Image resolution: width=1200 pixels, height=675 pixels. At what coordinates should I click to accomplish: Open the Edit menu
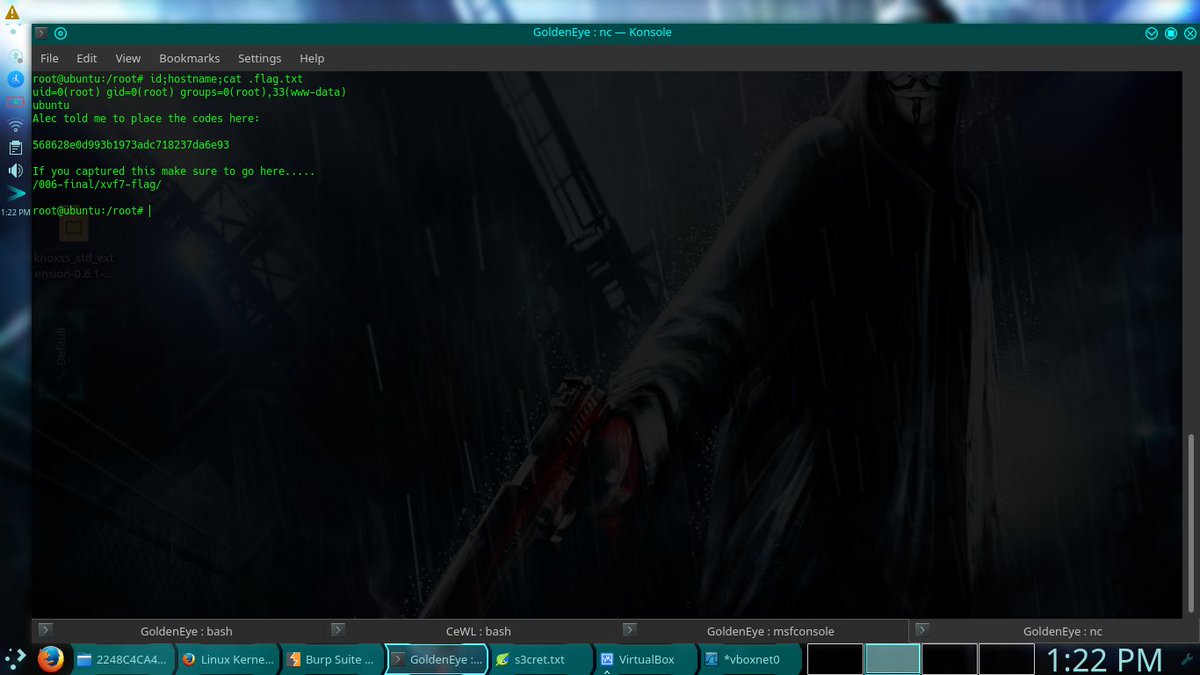(87, 59)
